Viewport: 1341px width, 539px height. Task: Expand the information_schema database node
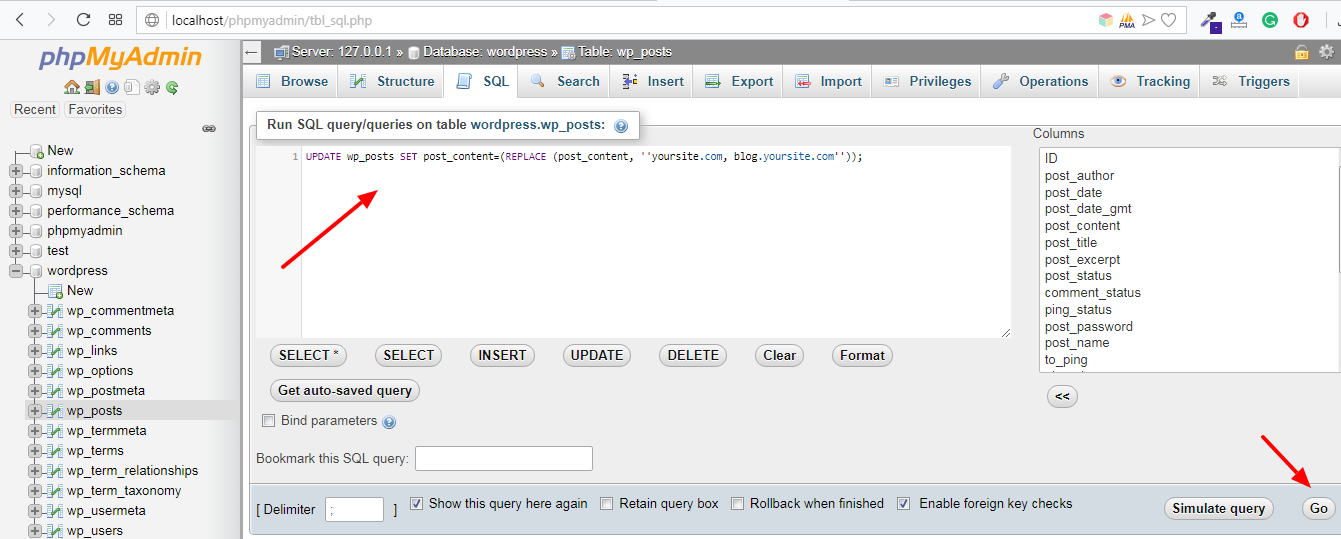point(16,171)
